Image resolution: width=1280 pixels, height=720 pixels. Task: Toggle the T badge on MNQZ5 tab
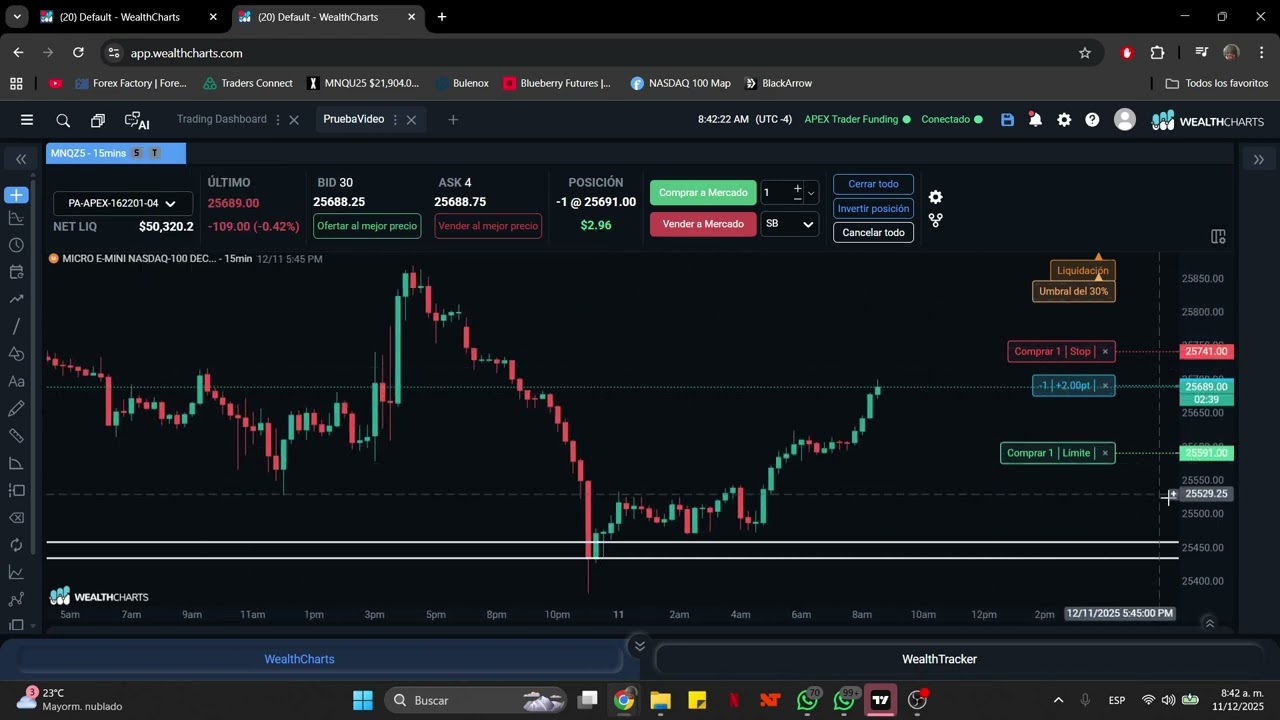155,153
